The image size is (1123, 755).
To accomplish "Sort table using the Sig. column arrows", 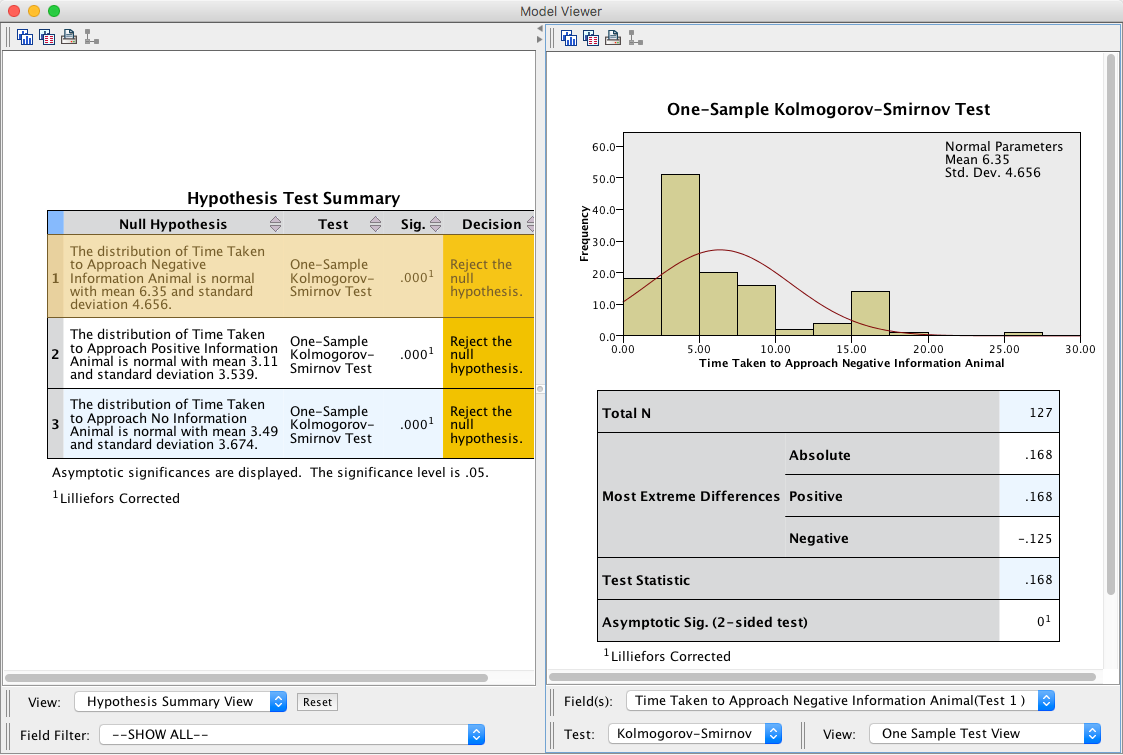I will point(435,224).
